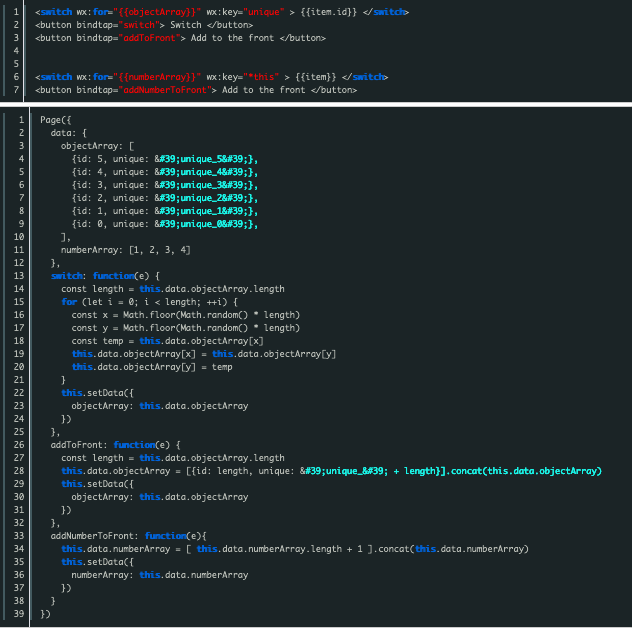Click the "addToFront: function(e)" definition
The height and width of the screenshot is (629, 632).
click(x=117, y=444)
